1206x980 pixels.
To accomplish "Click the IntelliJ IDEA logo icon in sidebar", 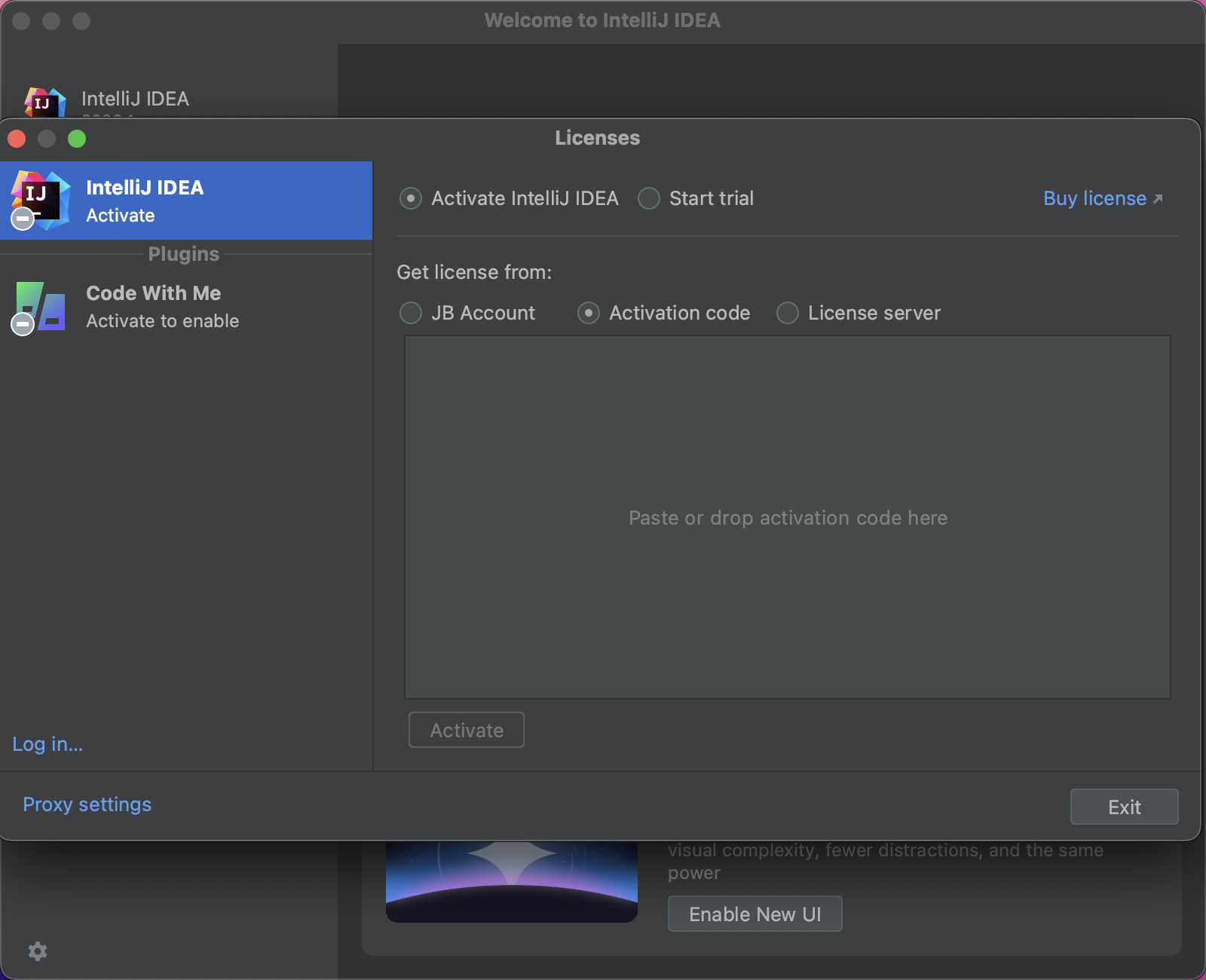I will click(x=40, y=200).
